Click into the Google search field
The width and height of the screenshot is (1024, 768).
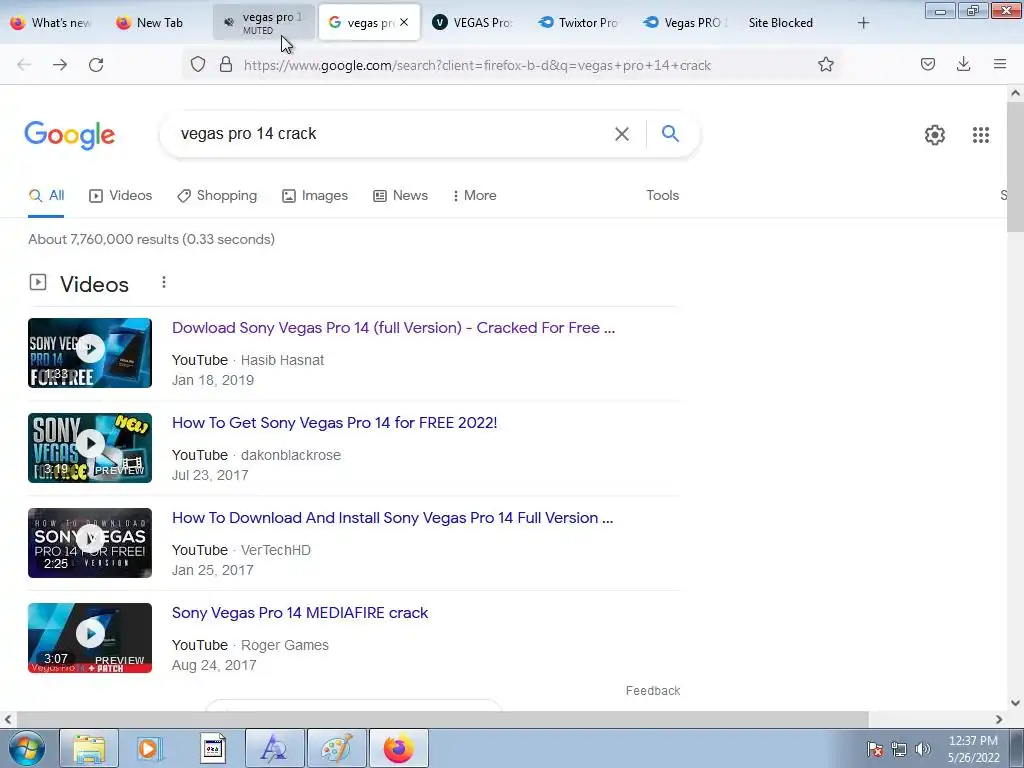392,134
